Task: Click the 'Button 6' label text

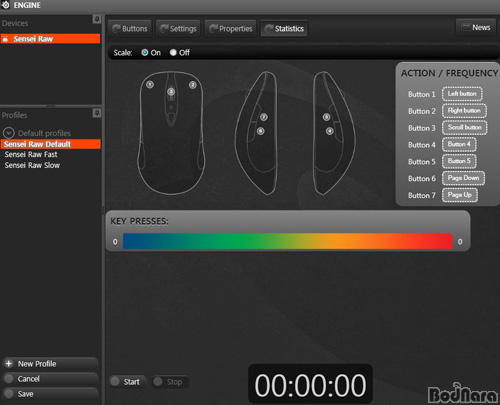Action: point(422,179)
